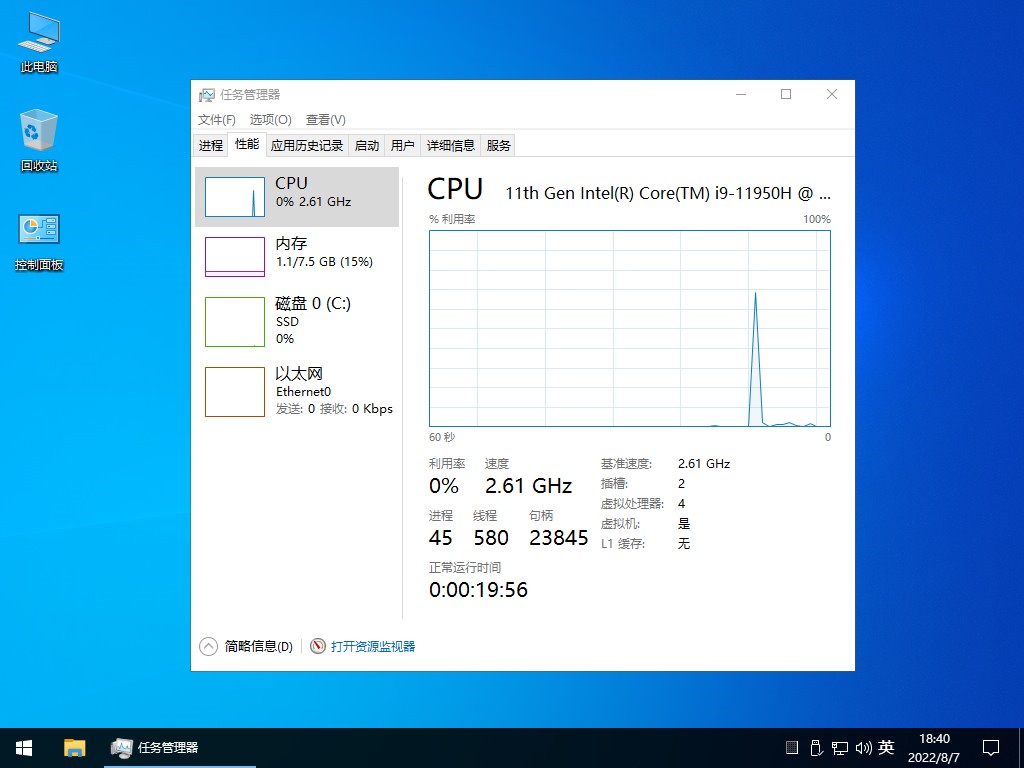The image size is (1024, 768).
Task: Open 打开资源监视器 resource monitor link
Action: click(x=372, y=646)
